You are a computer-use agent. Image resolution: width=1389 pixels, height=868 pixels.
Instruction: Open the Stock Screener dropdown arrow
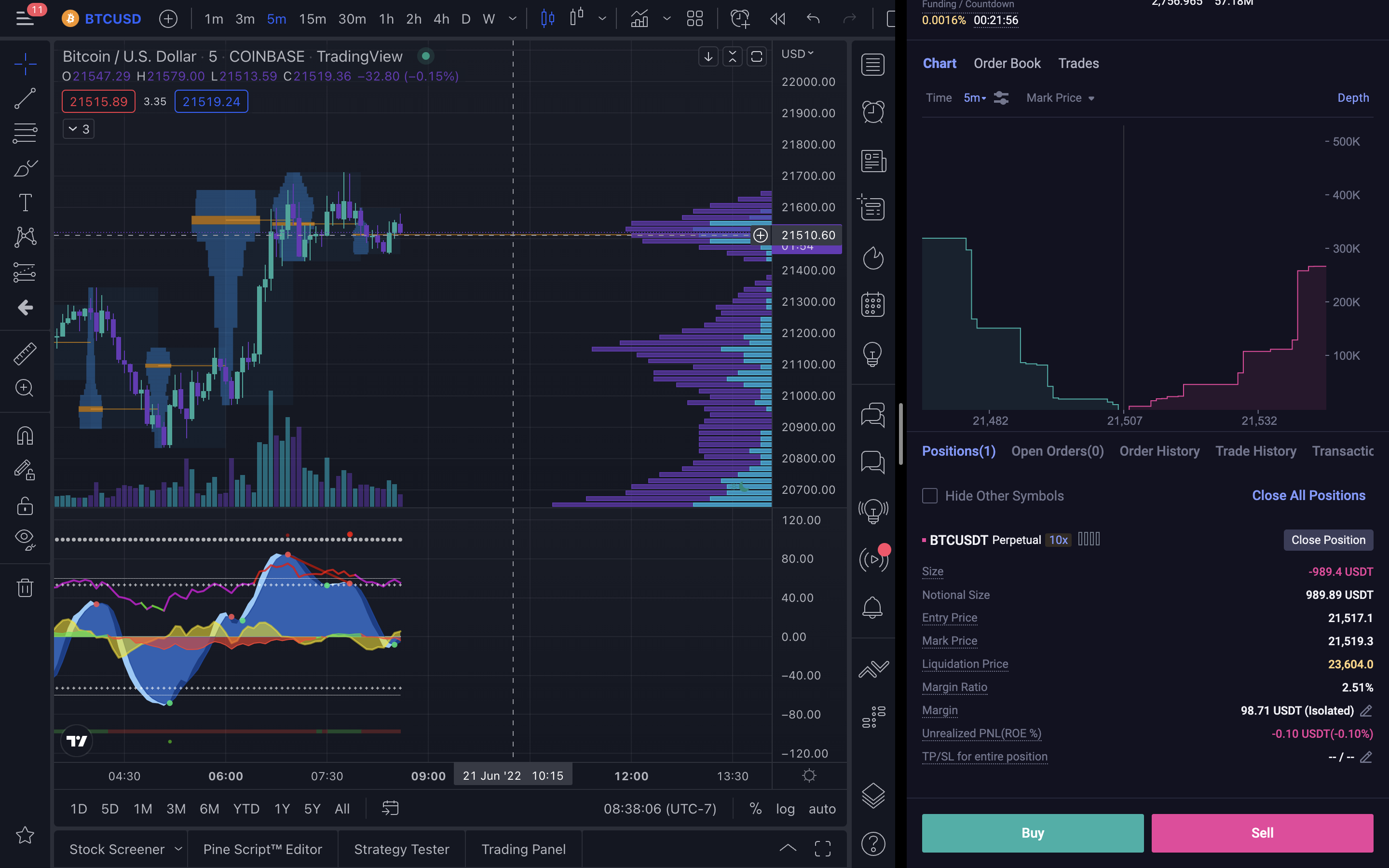point(178,849)
